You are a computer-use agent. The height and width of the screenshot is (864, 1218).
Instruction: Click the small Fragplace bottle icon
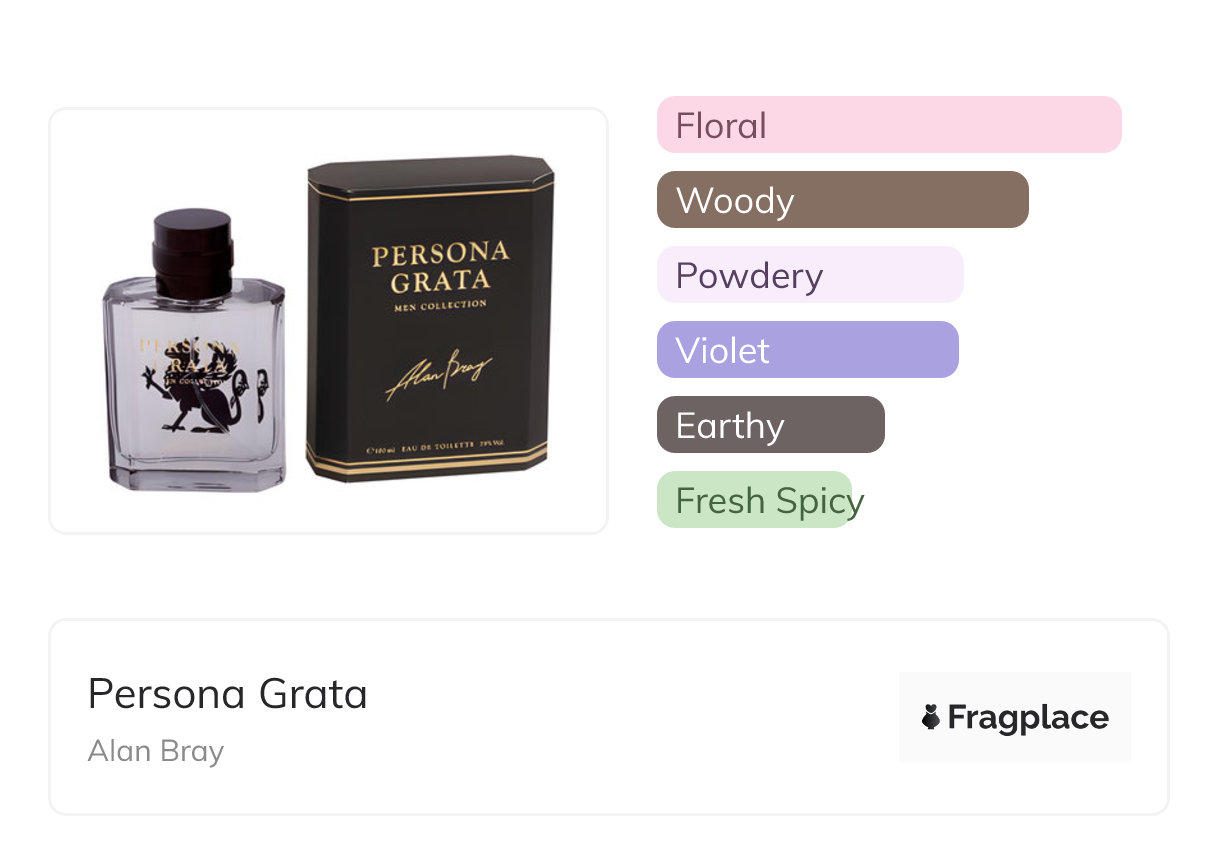pyautogui.click(x=931, y=717)
